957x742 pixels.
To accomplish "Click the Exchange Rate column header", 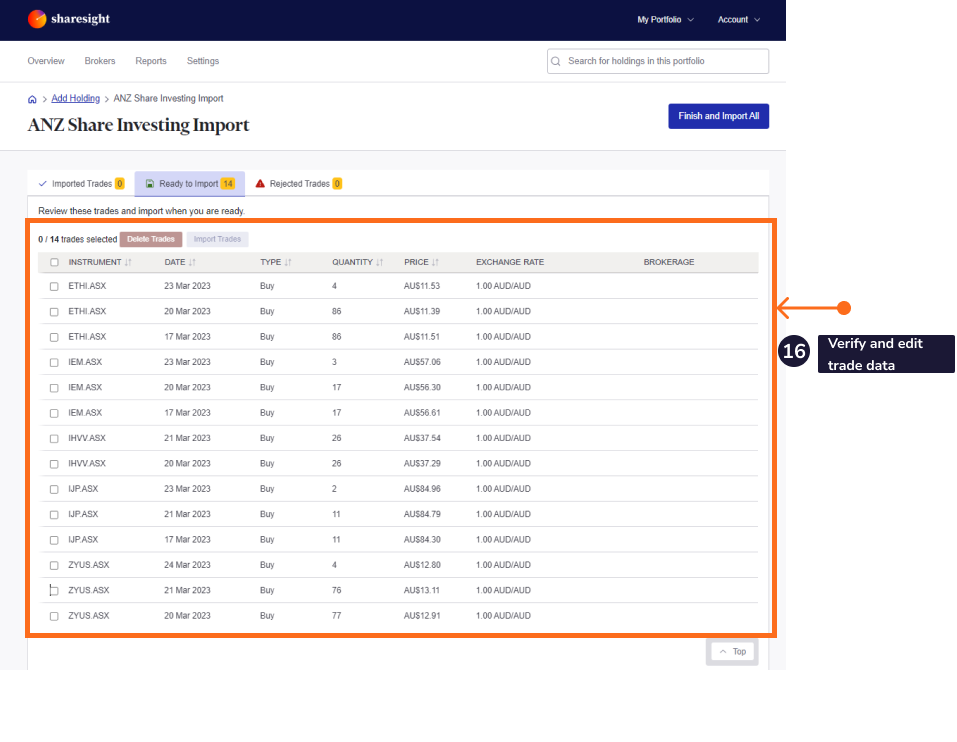I will (510, 262).
